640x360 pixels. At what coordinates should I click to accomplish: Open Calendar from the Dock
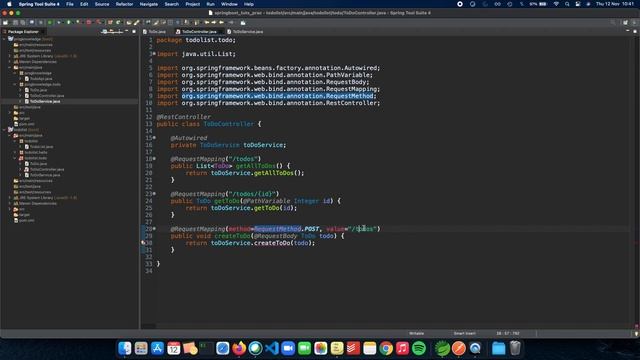click(173, 348)
